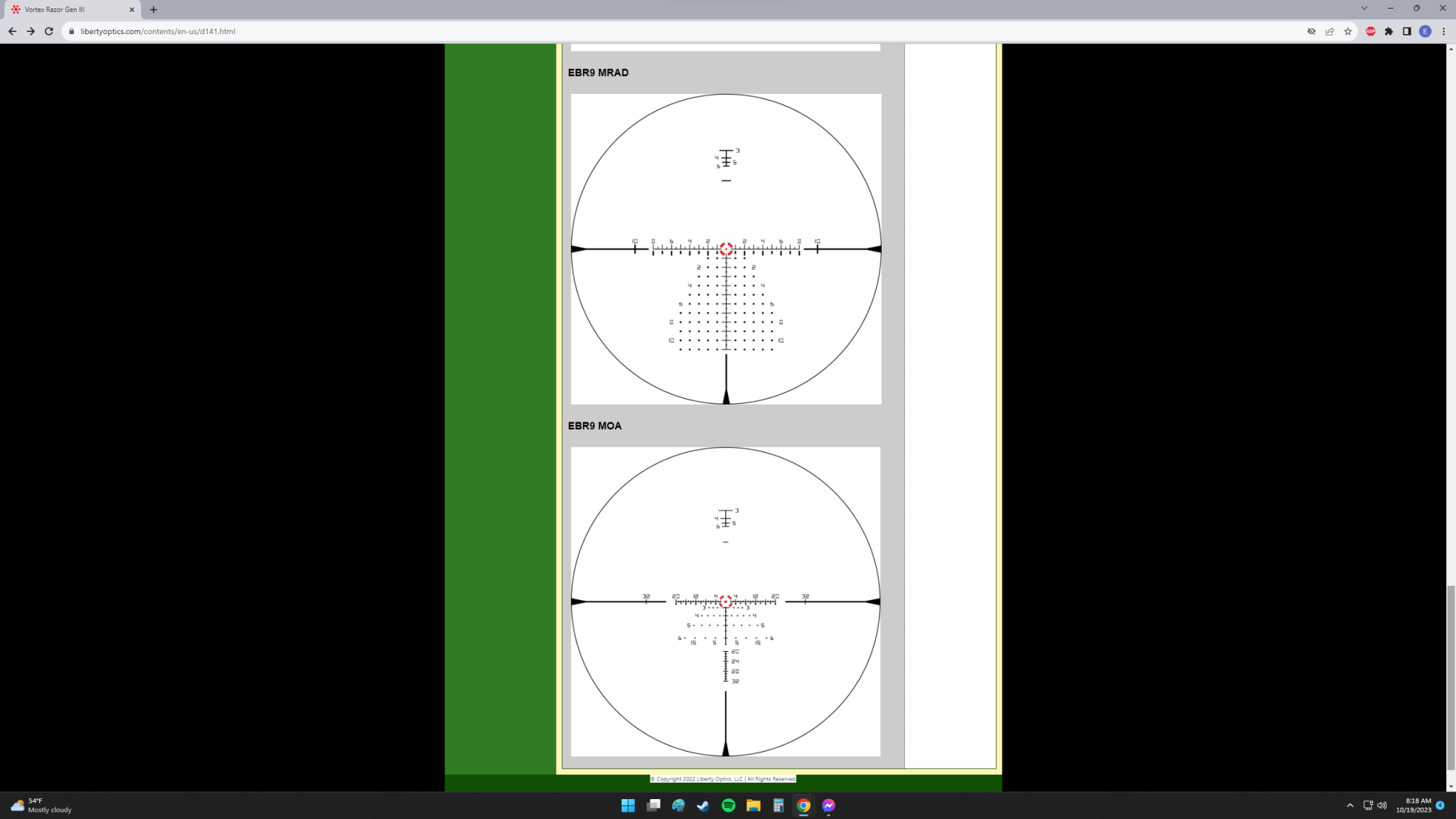Open the weather widget showing 54°F

click(x=43, y=805)
